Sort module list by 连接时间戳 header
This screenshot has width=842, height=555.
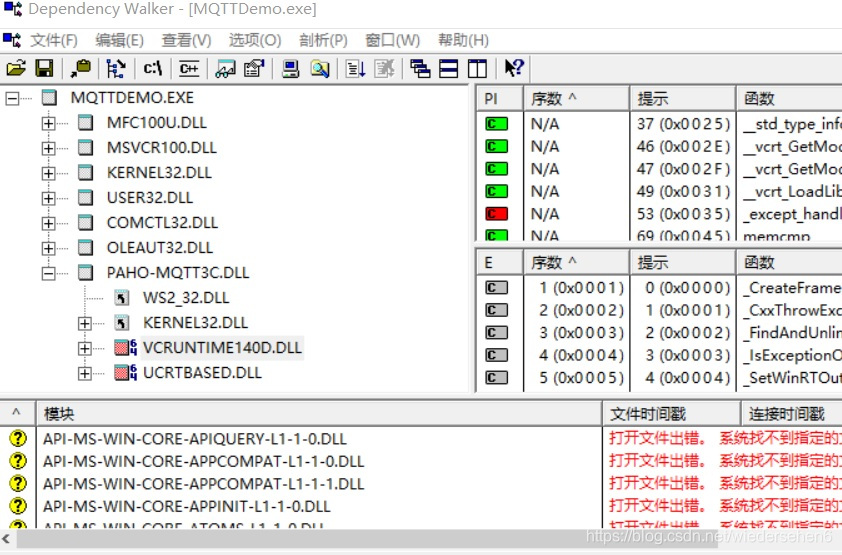pos(792,414)
